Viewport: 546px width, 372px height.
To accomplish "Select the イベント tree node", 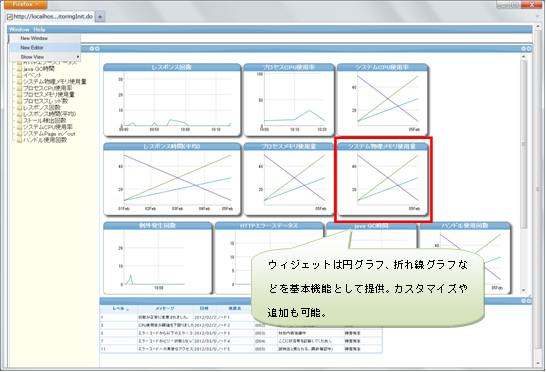I will pos(33,75).
